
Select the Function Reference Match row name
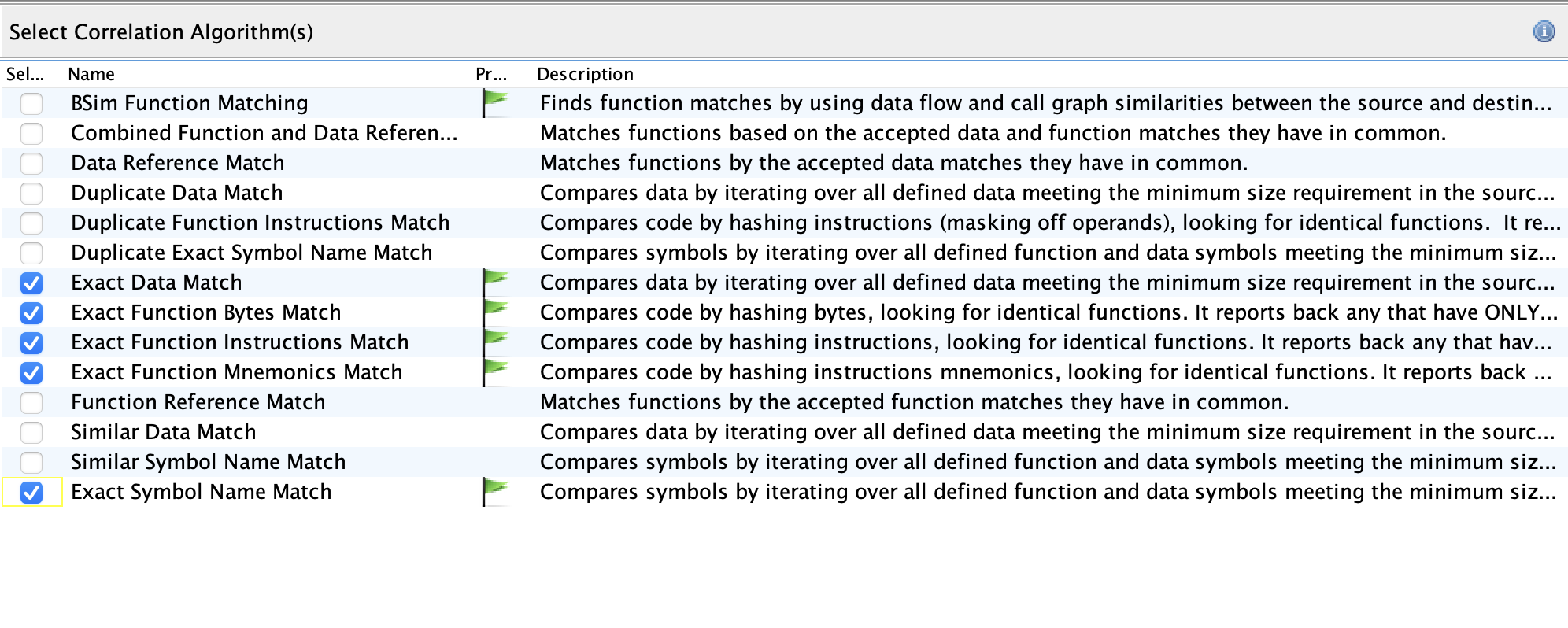pyautogui.click(x=198, y=402)
